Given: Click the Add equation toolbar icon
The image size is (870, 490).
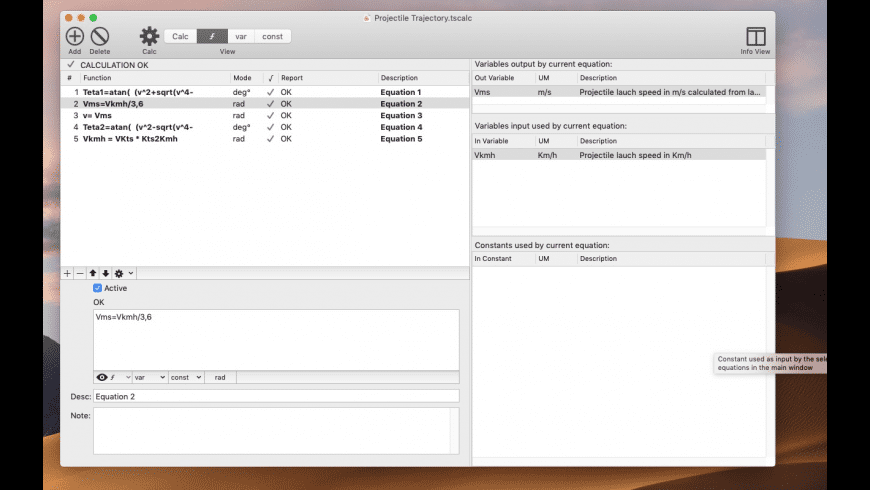Looking at the screenshot, I should pos(75,37).
